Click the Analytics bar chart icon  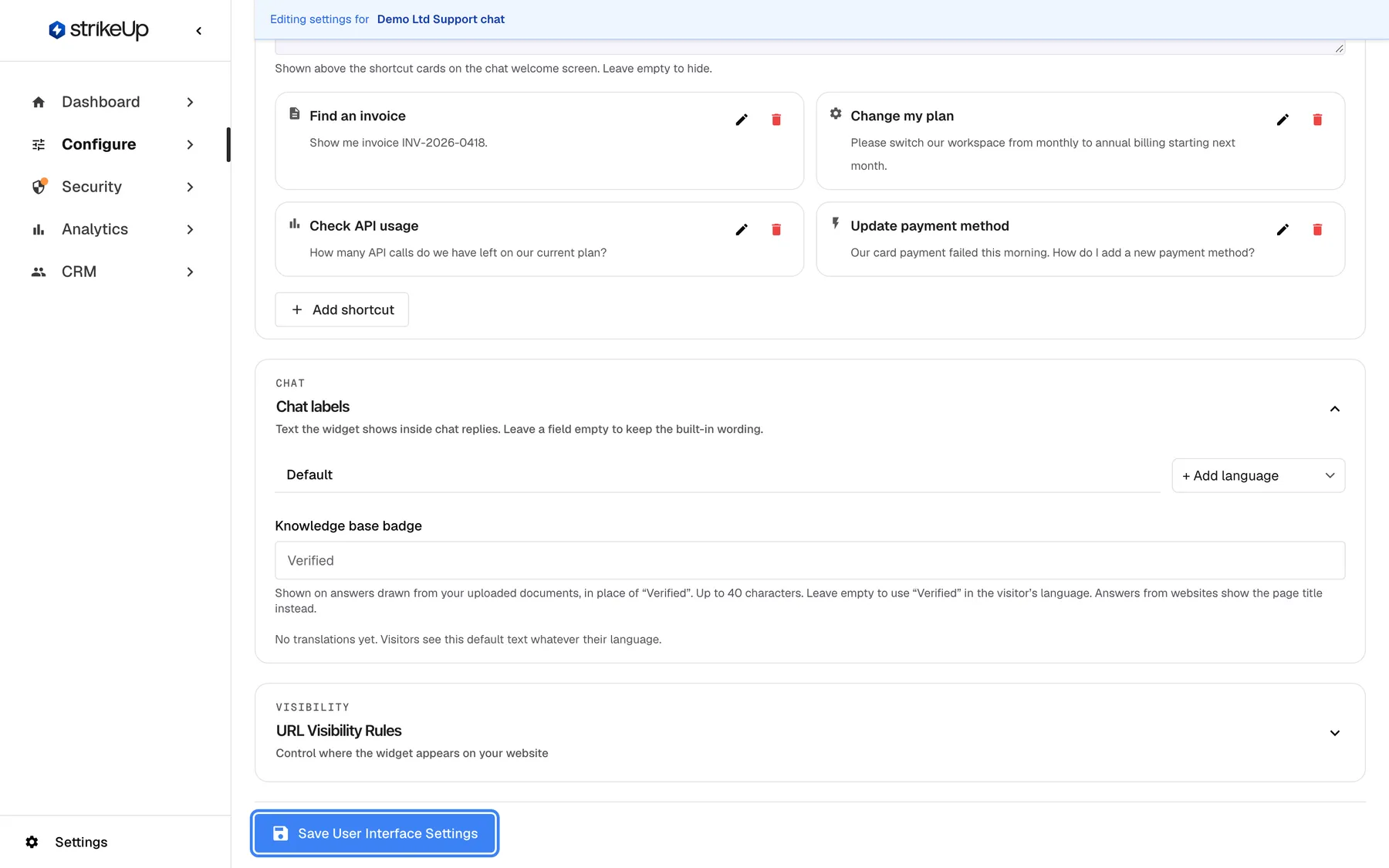39,229
